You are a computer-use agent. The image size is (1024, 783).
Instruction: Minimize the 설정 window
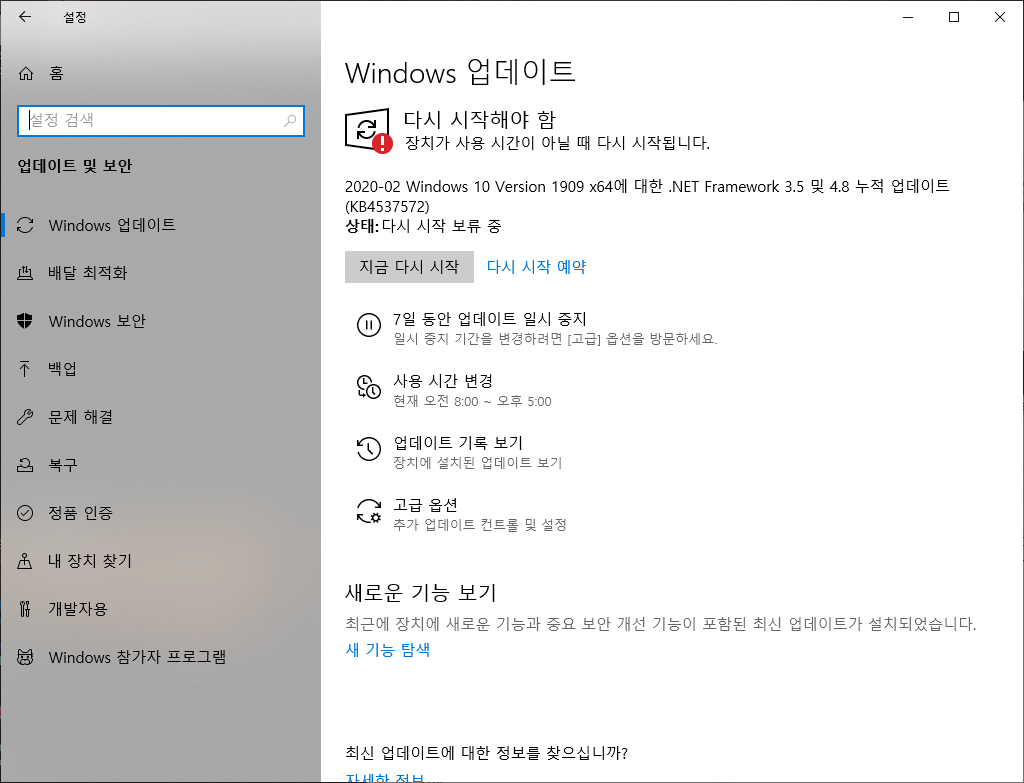coord(908,17)
